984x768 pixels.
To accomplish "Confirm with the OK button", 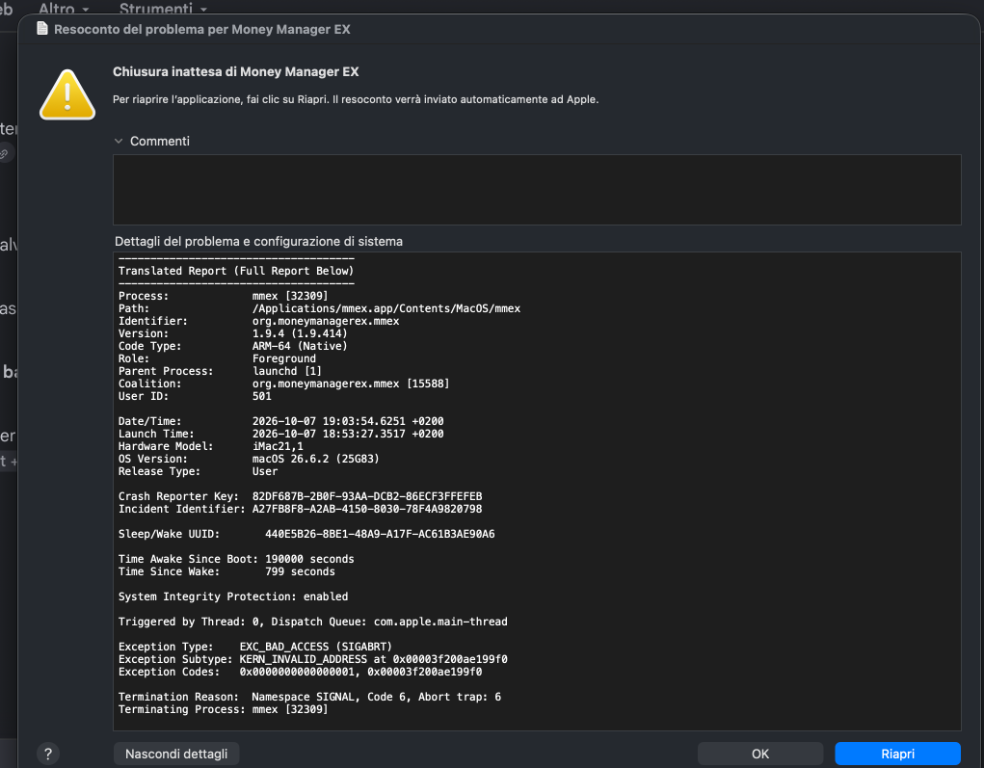I will click(760, 754).
